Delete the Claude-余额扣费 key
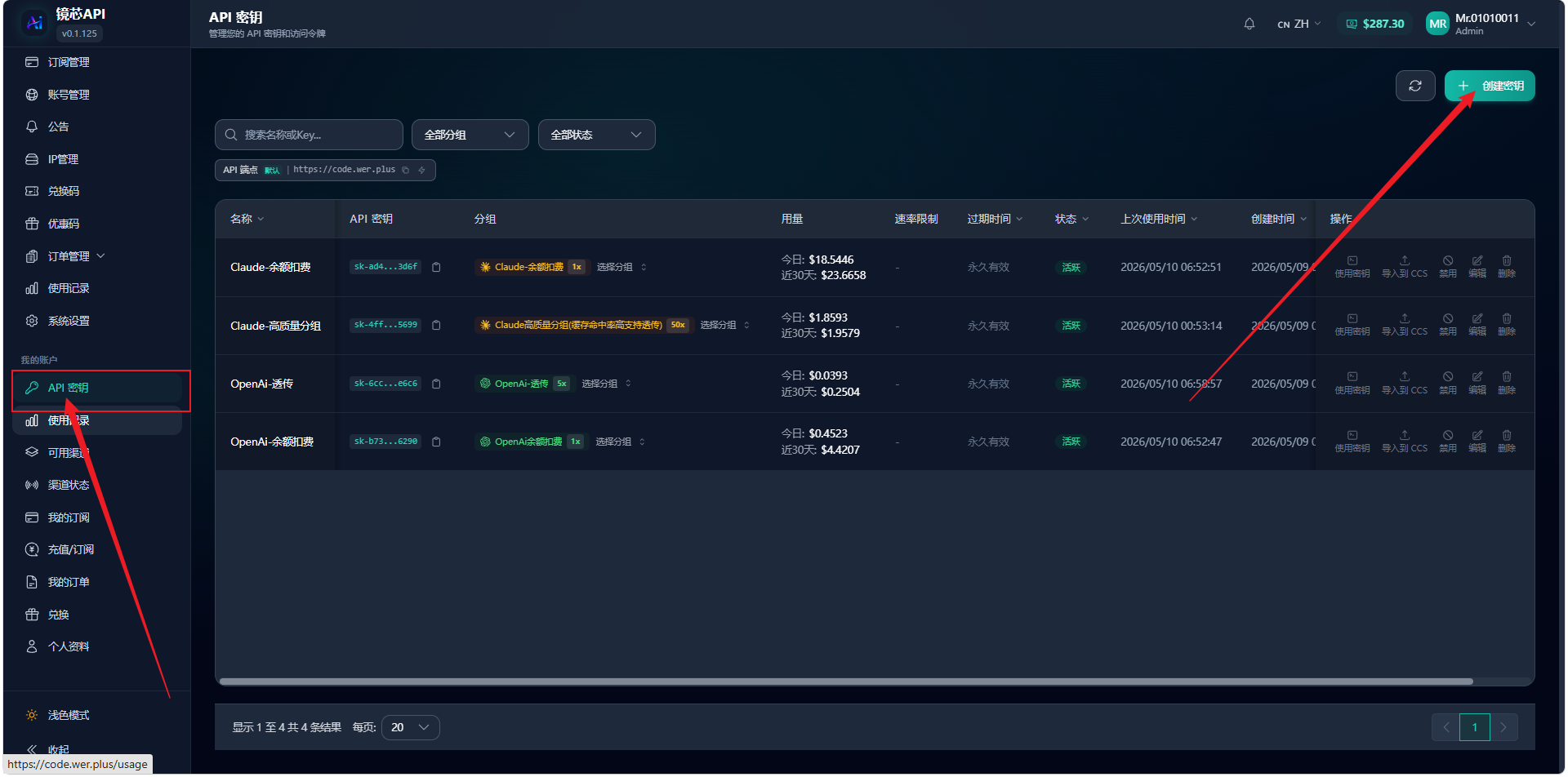Screen dimensions: 1568x777 (x=1507, y=267)
